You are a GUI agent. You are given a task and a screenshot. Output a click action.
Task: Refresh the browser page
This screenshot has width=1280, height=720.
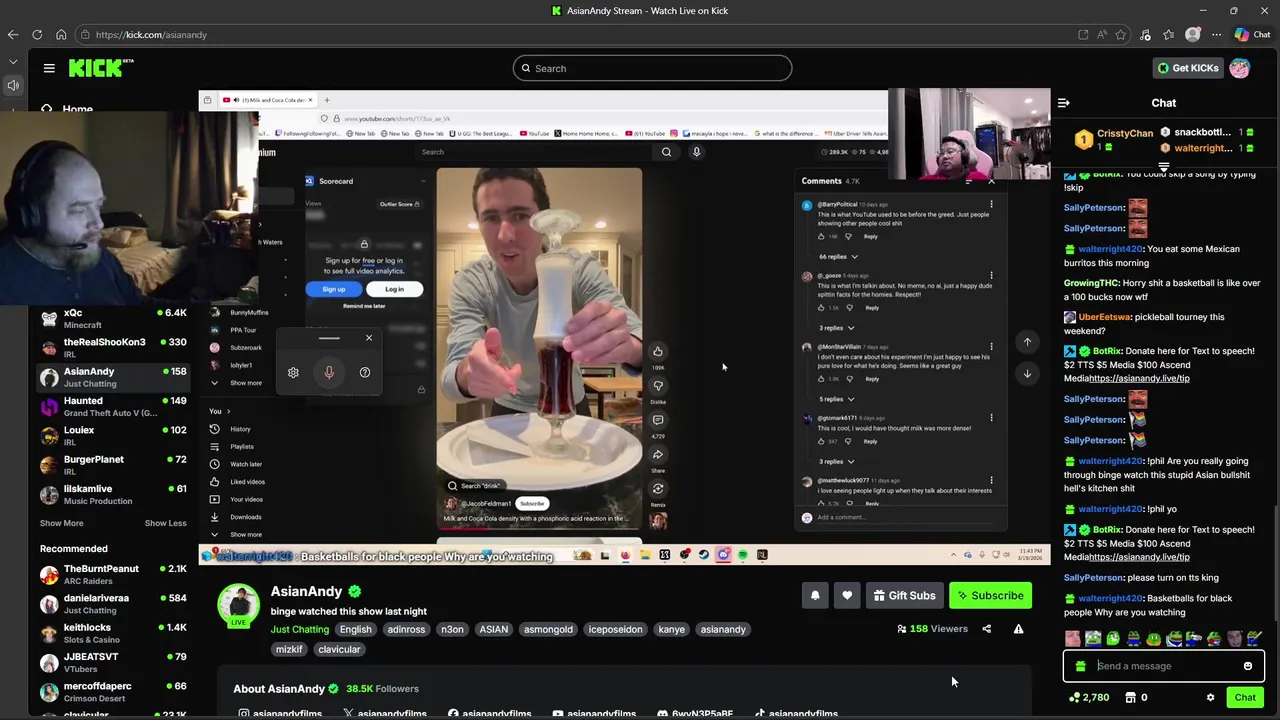(x=37, y=34)
